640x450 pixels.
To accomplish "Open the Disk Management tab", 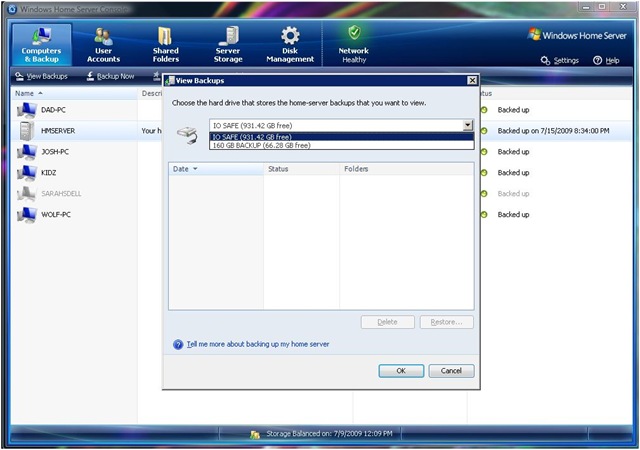I will 290,45.
